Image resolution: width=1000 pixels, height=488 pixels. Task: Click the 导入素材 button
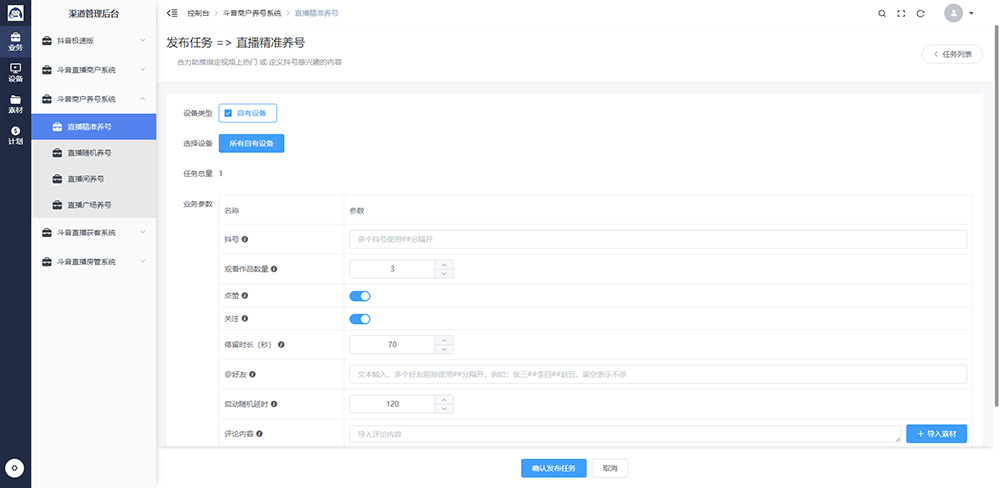coord(937,434)
